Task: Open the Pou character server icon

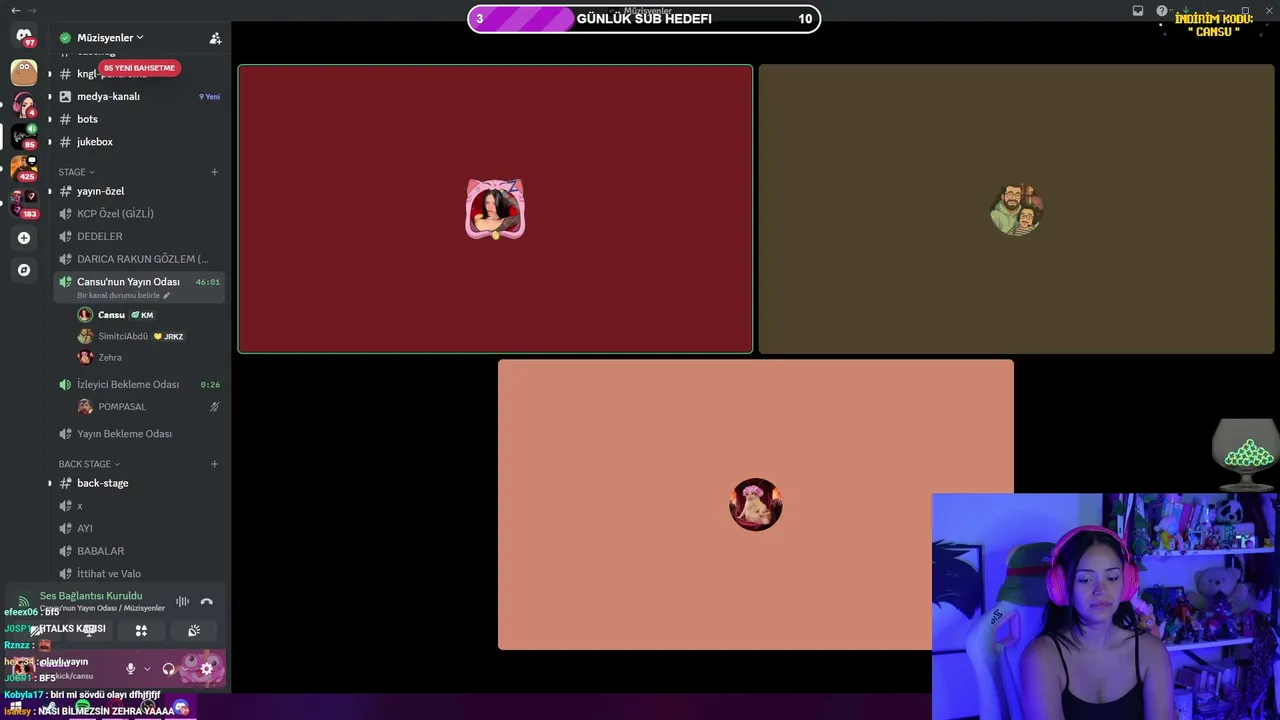Action: coord(24,72)
